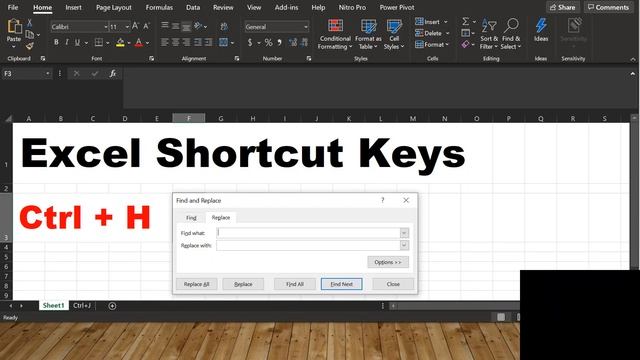Switch to the Insert ribbon tab
640x360 pixels.
73,7
